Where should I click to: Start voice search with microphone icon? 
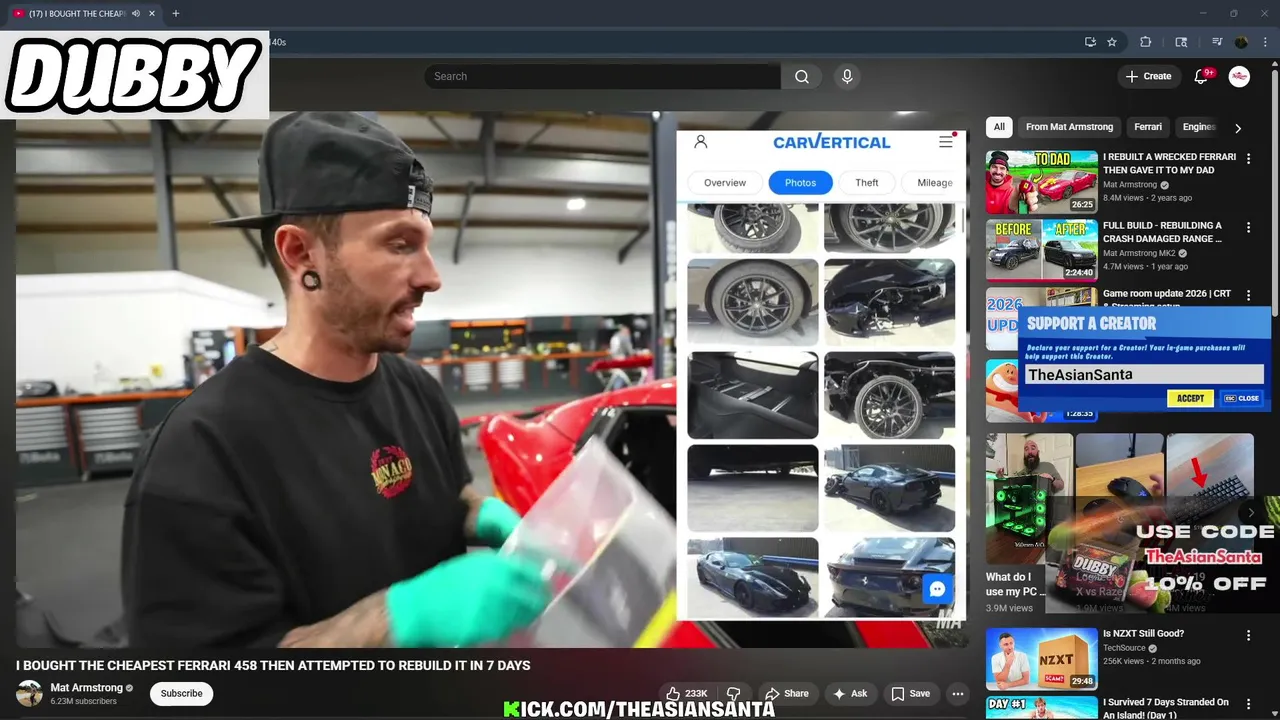point(847,76)
